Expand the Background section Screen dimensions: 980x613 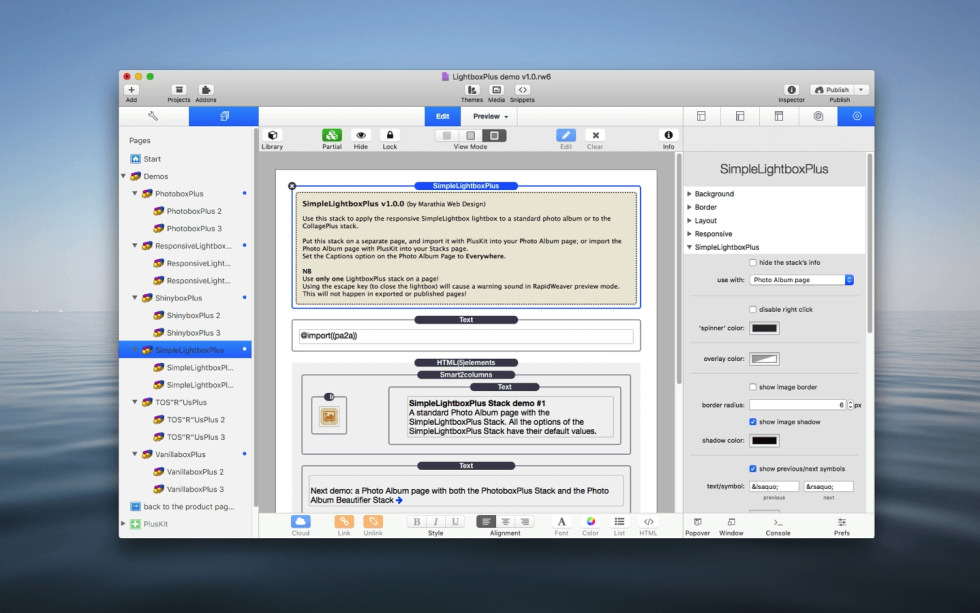click(689, 194)
